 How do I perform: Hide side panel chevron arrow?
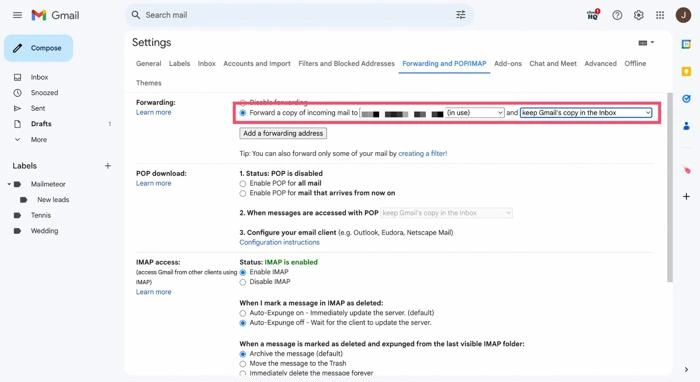686,369
